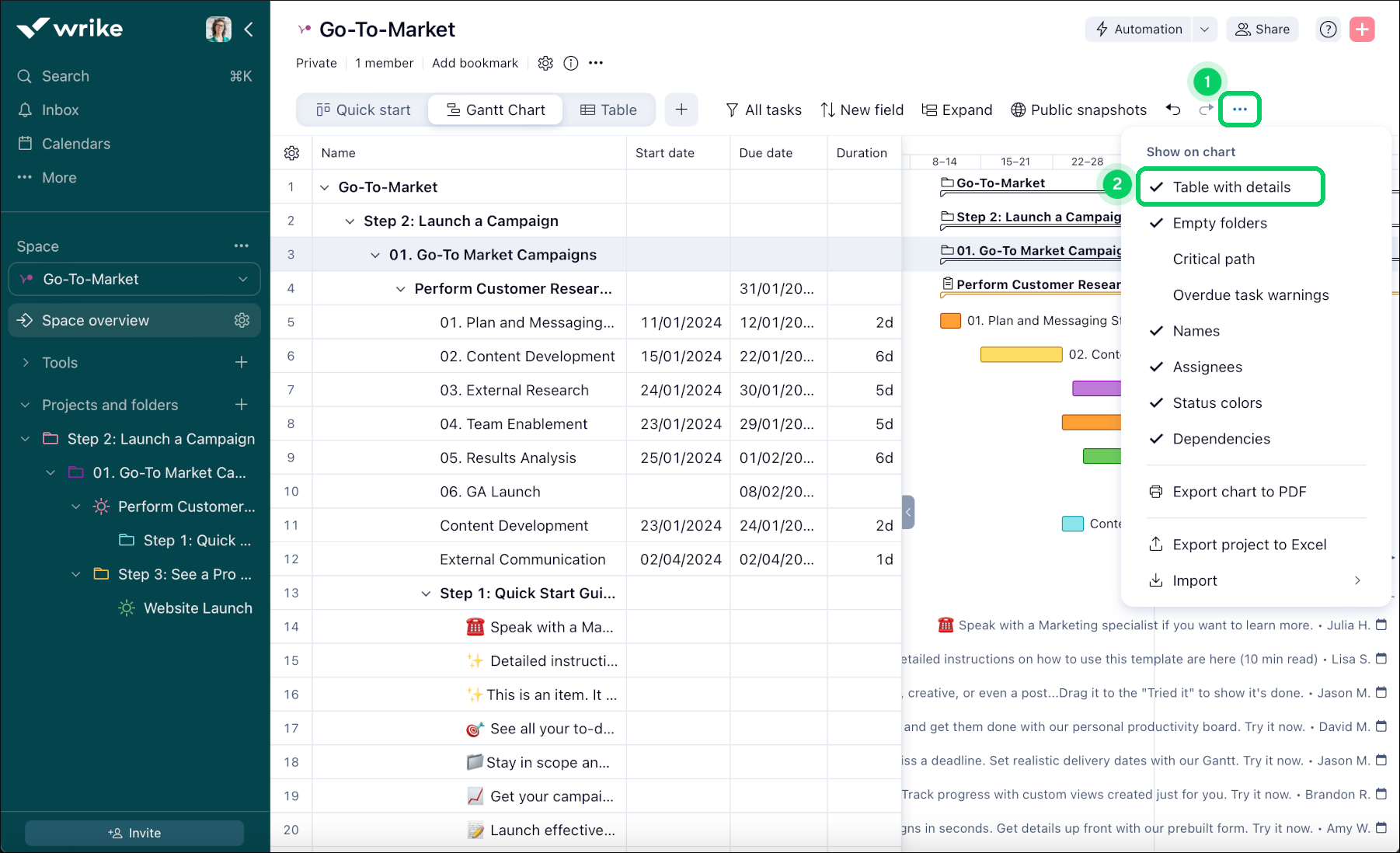Switch to the Table tab
The height and width of the screenshot is (853, 1400).
tap(608, 110)
